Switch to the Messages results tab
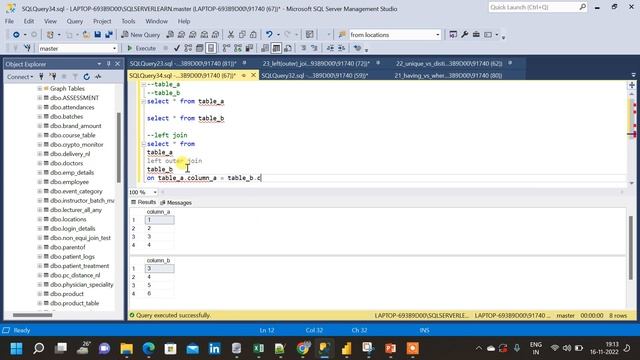Viewport: 640px width, 360px height. click(x=176, y=203)
